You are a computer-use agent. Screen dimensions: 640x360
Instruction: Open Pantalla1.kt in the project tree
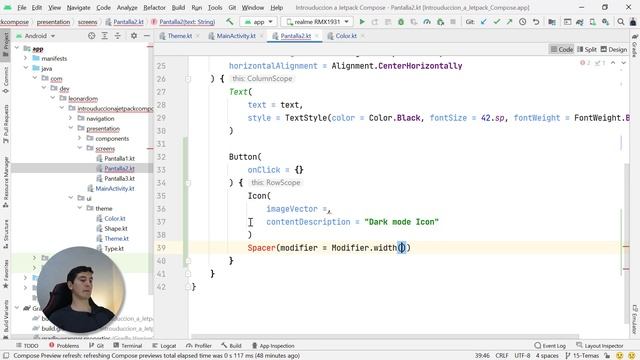pyautogui.click(x=119, y=158)
